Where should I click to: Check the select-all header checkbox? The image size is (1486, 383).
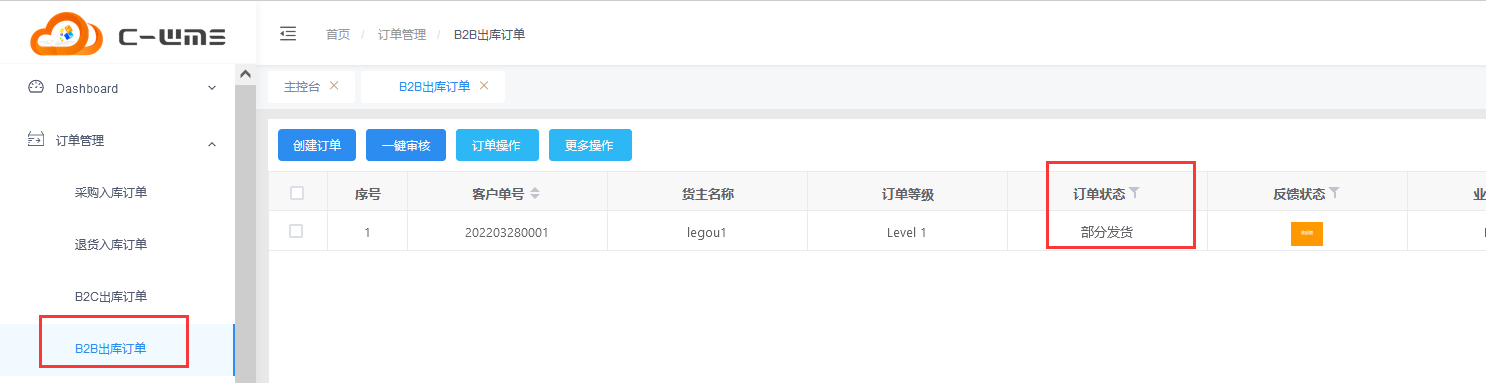pyautogui.click(x=297, y=193)
